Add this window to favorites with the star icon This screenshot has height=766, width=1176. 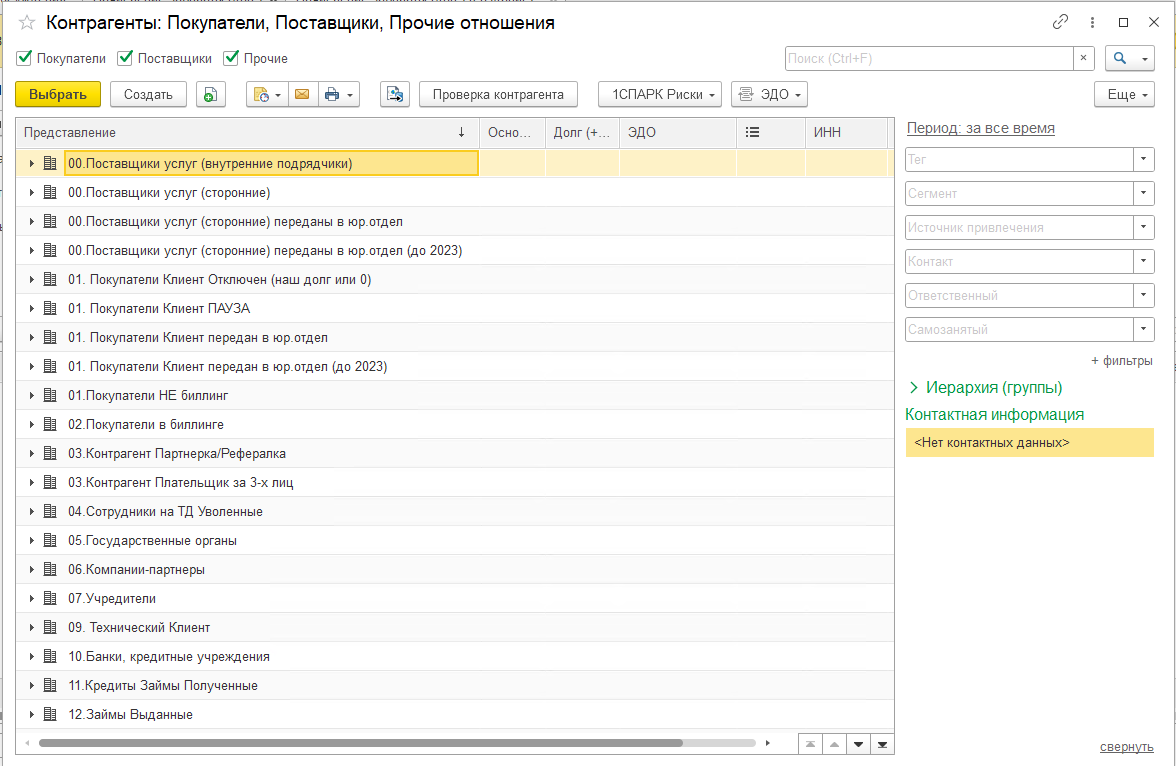pos(27,23)
